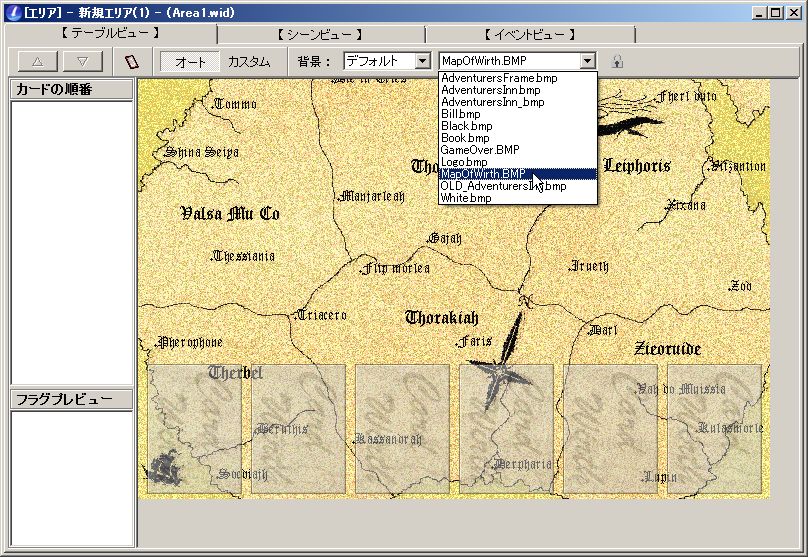The image size is (808, 557).
Task: Maximize the Area1.wid window
Action: (x=776, y=13)
